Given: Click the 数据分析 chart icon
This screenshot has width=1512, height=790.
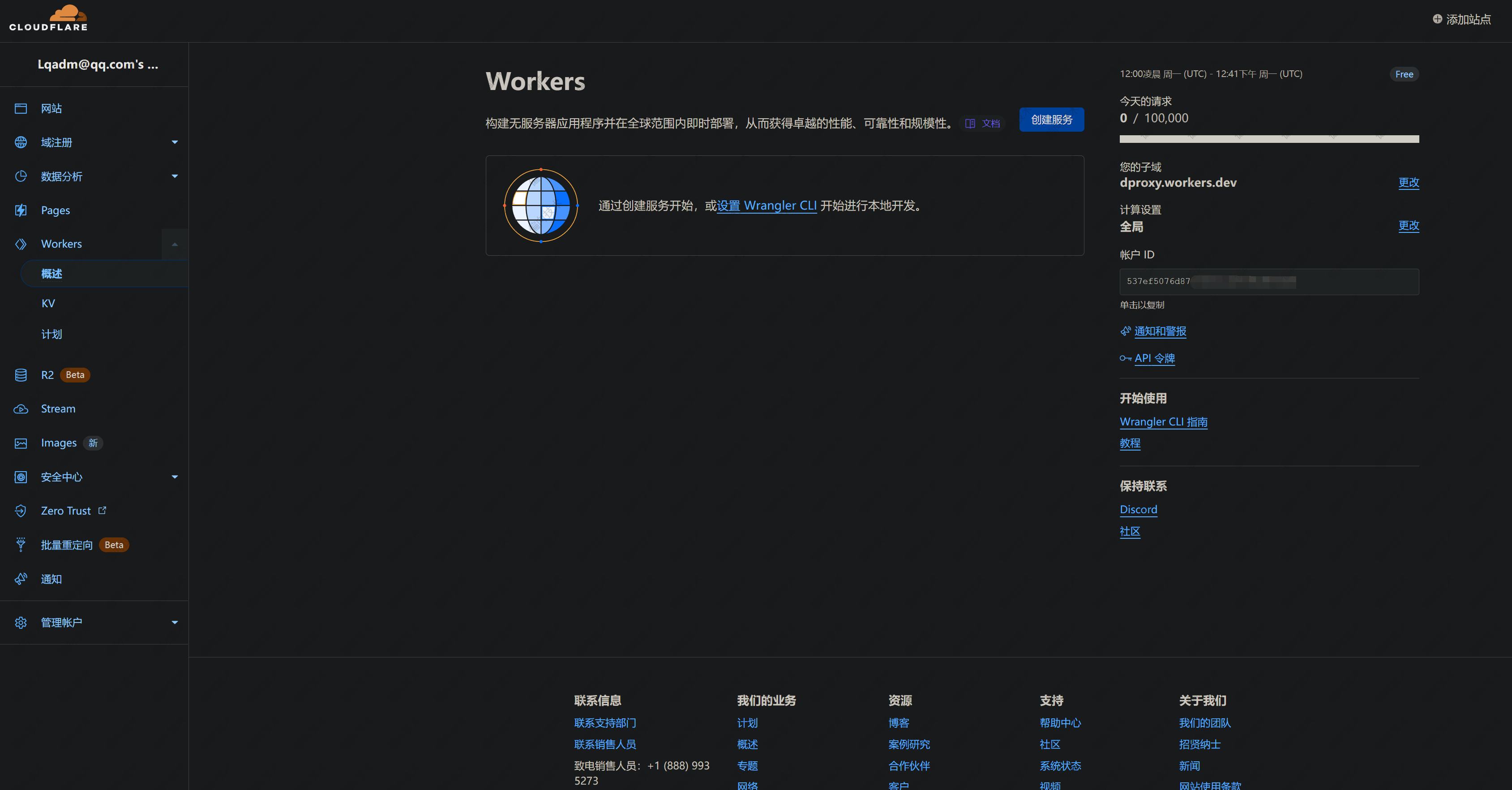Looking at the screenshot, I should tap(21, 176).
